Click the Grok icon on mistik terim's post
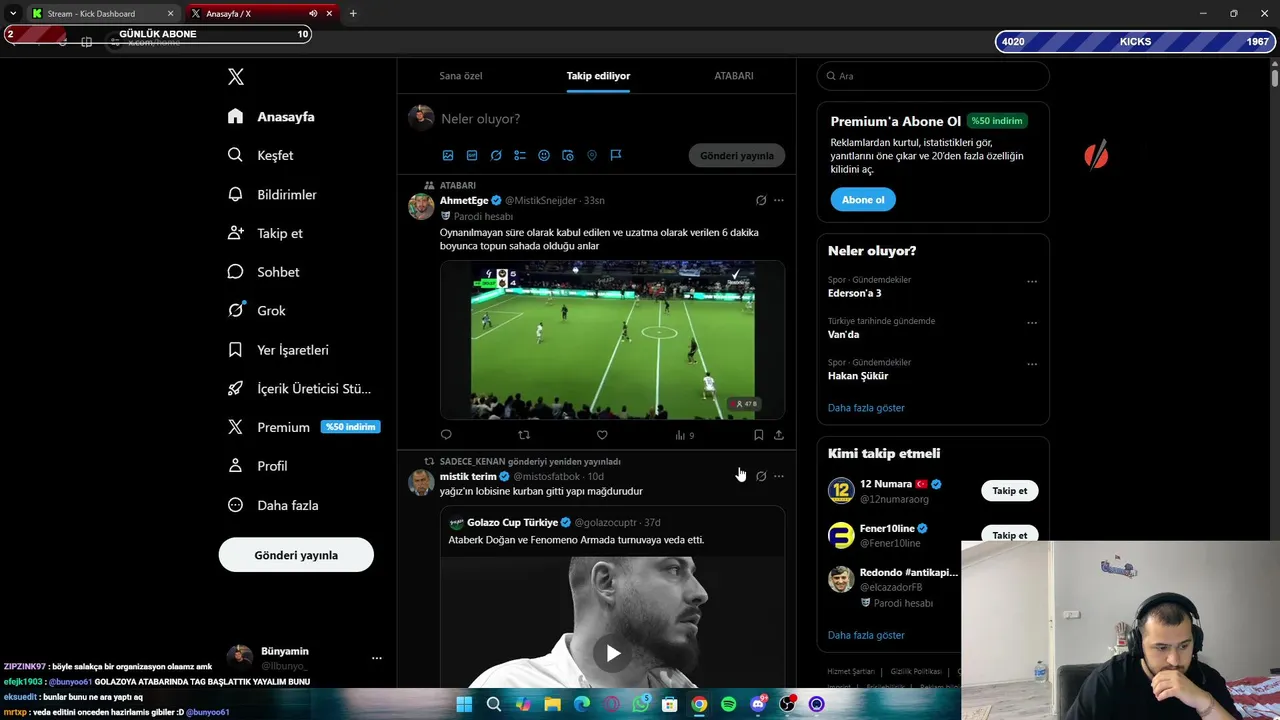1280x720 pixels. pos(761,476)
